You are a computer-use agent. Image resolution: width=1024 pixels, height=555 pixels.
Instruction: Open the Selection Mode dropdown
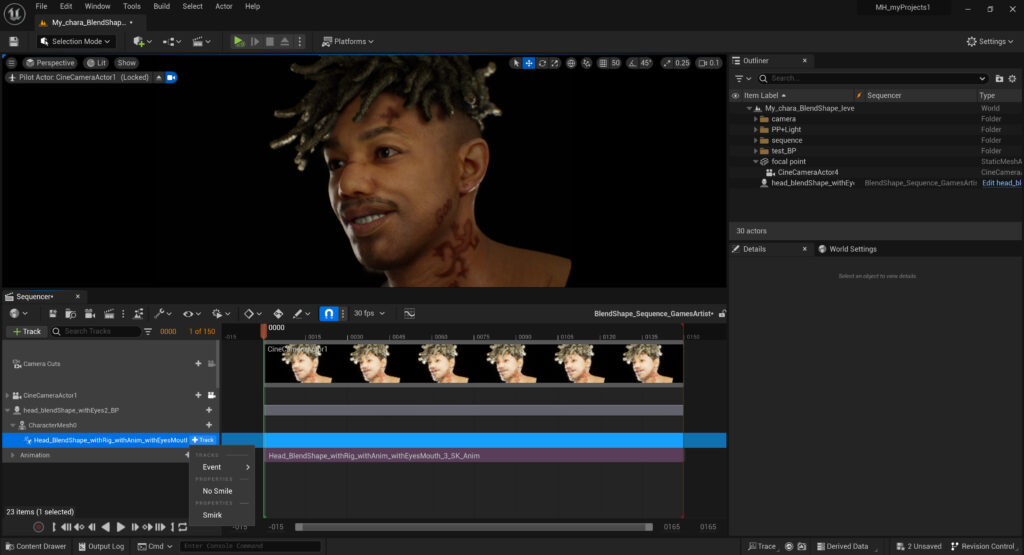tap(76, 41)
